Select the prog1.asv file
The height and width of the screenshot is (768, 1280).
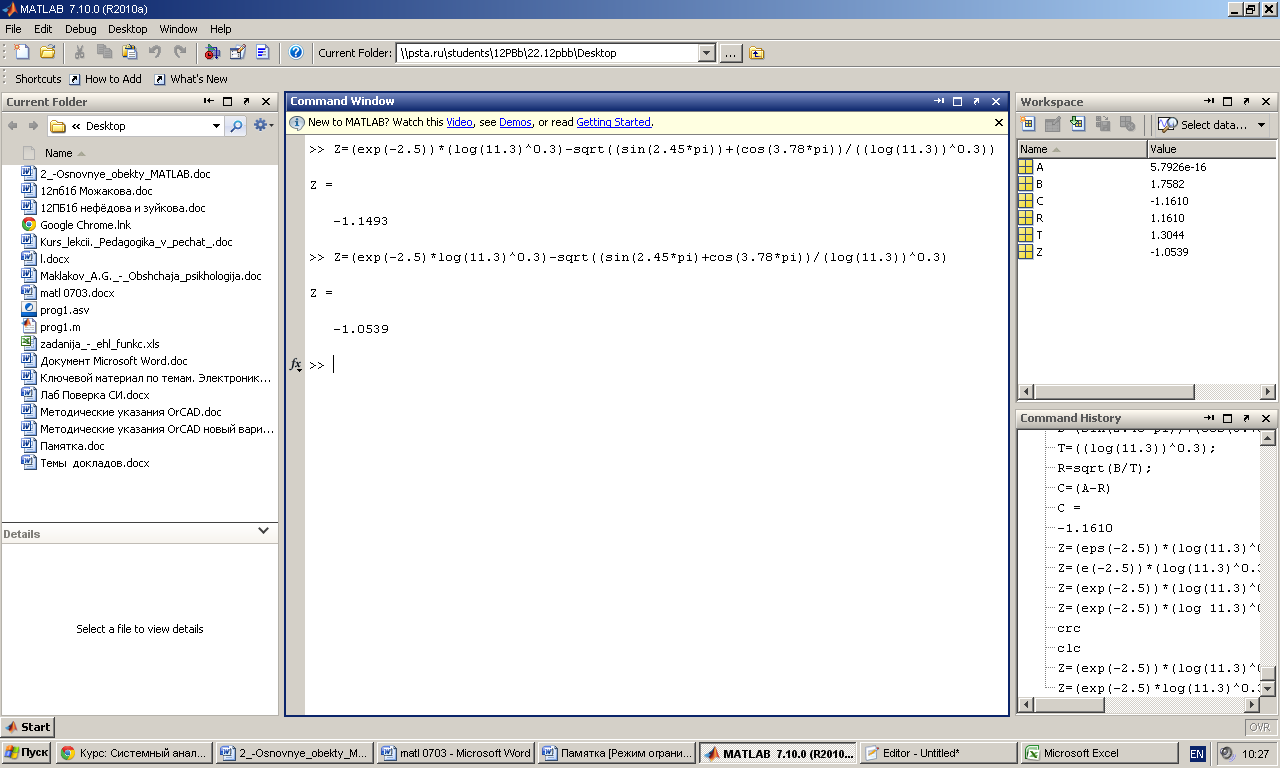coord(64,310)
